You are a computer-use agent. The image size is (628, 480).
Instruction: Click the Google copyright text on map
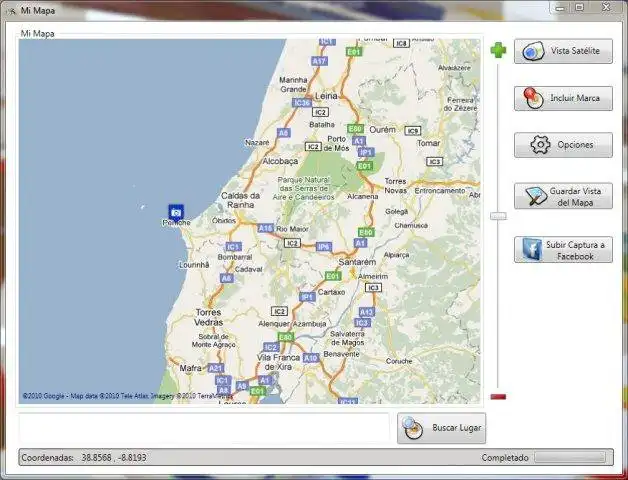coord(128,396)
